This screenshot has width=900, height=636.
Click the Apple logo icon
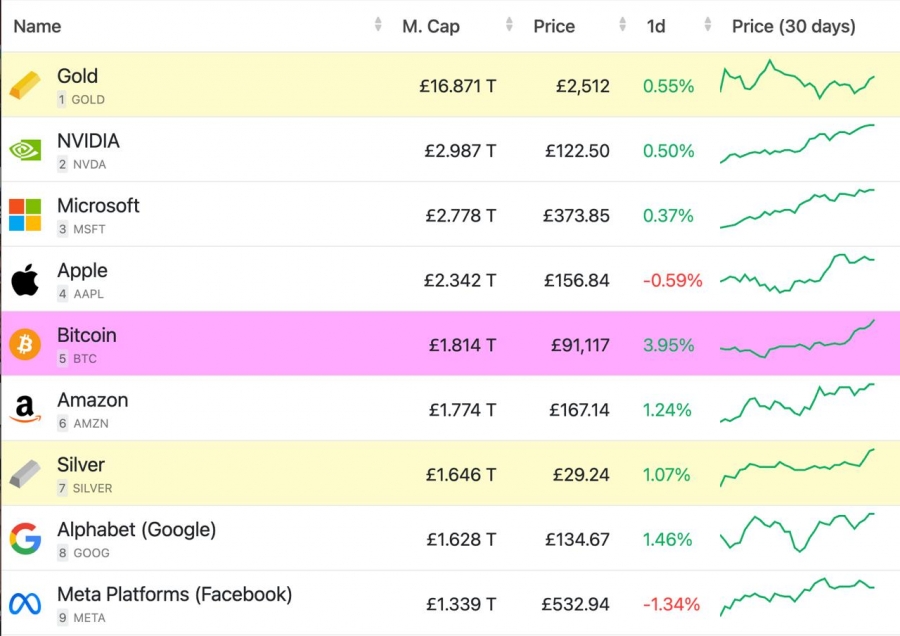[x=25, y=280]
